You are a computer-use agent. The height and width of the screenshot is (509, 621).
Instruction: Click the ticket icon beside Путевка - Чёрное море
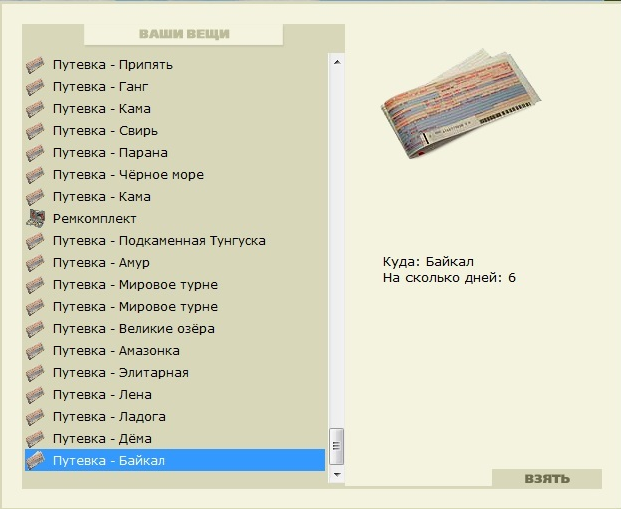point(35,175)
